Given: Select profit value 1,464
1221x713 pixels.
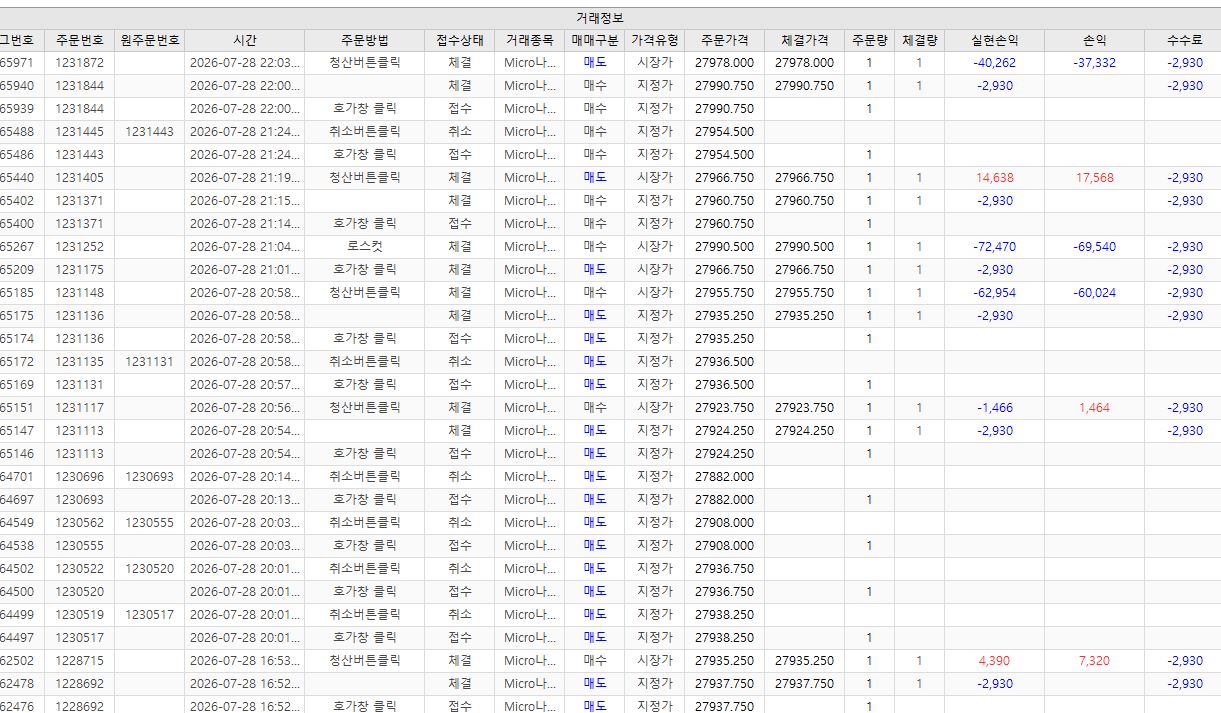Looking at the screenshot, I should click(1095, 408).
